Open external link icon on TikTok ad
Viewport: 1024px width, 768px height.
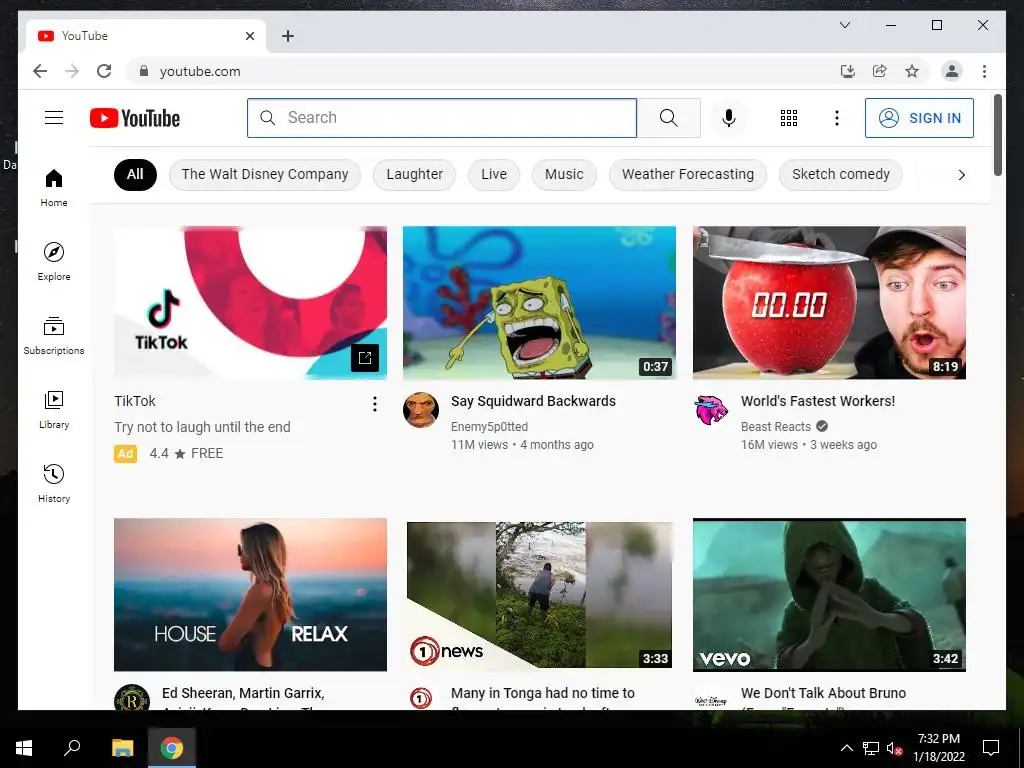pyautogui.click(x=365, y=357)
